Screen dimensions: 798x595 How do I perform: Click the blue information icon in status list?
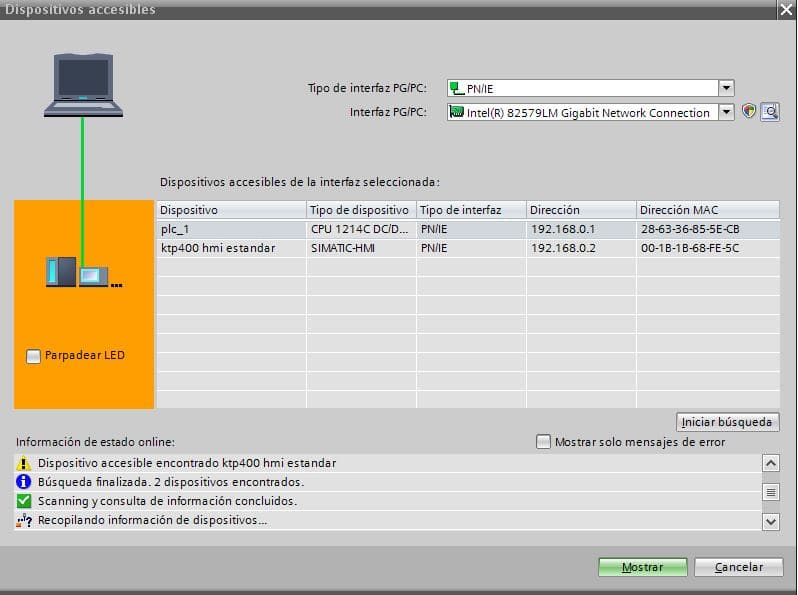click(24, 482)
